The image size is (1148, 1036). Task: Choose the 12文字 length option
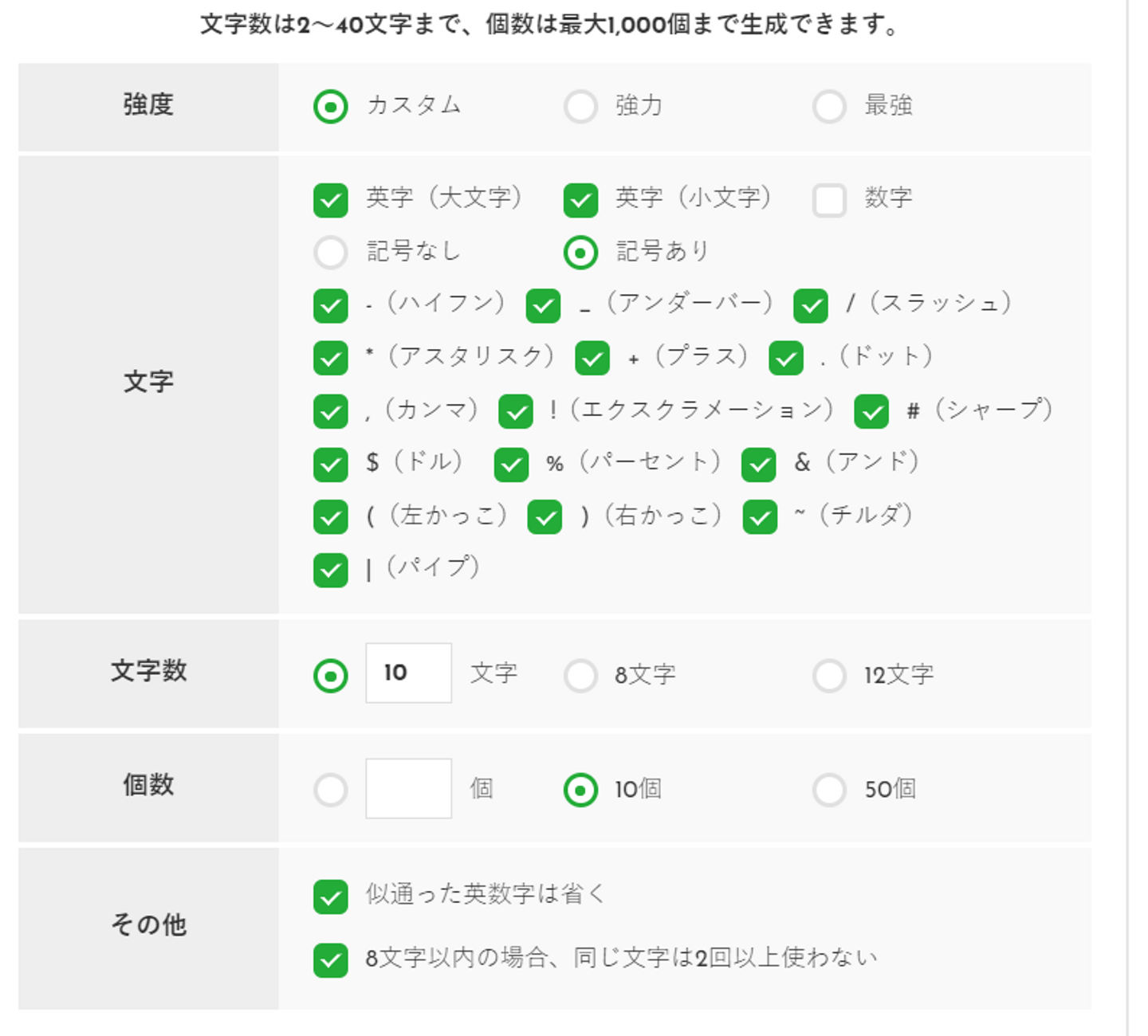coord(829,676)
